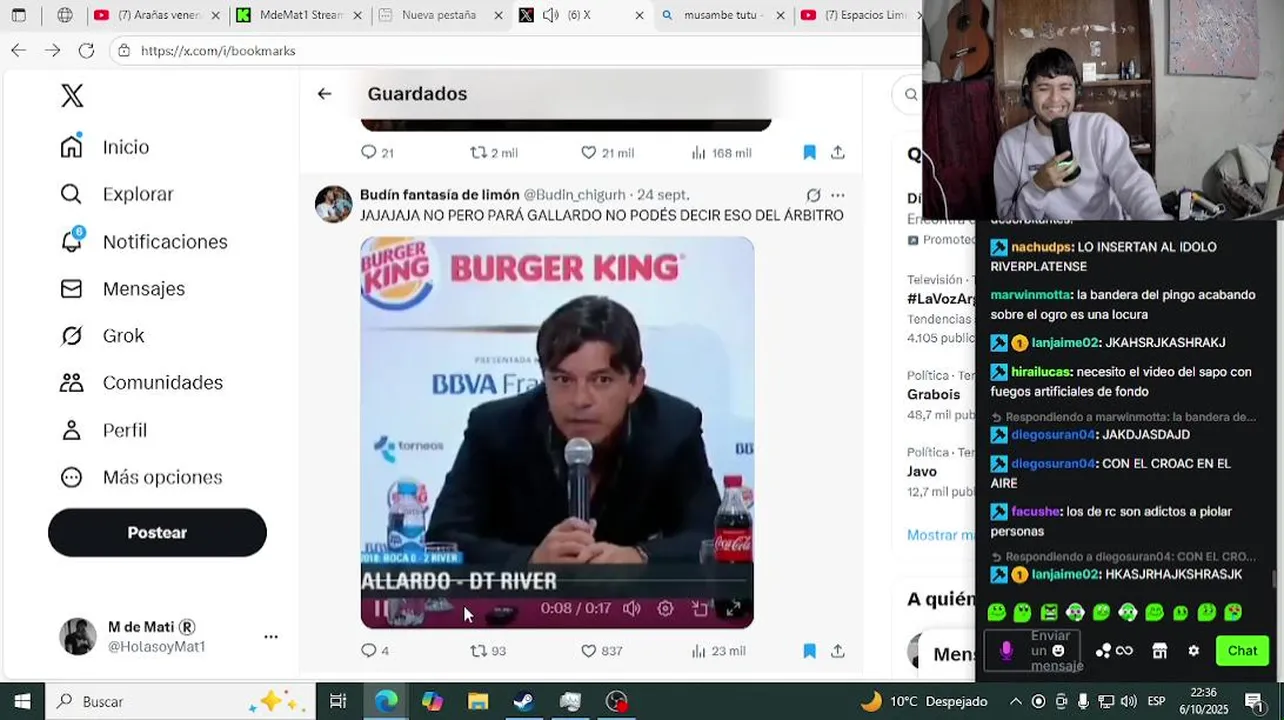Click the Grok explain icon on Budín tweet
1284x720 pixels.
[x=813, y=195]
